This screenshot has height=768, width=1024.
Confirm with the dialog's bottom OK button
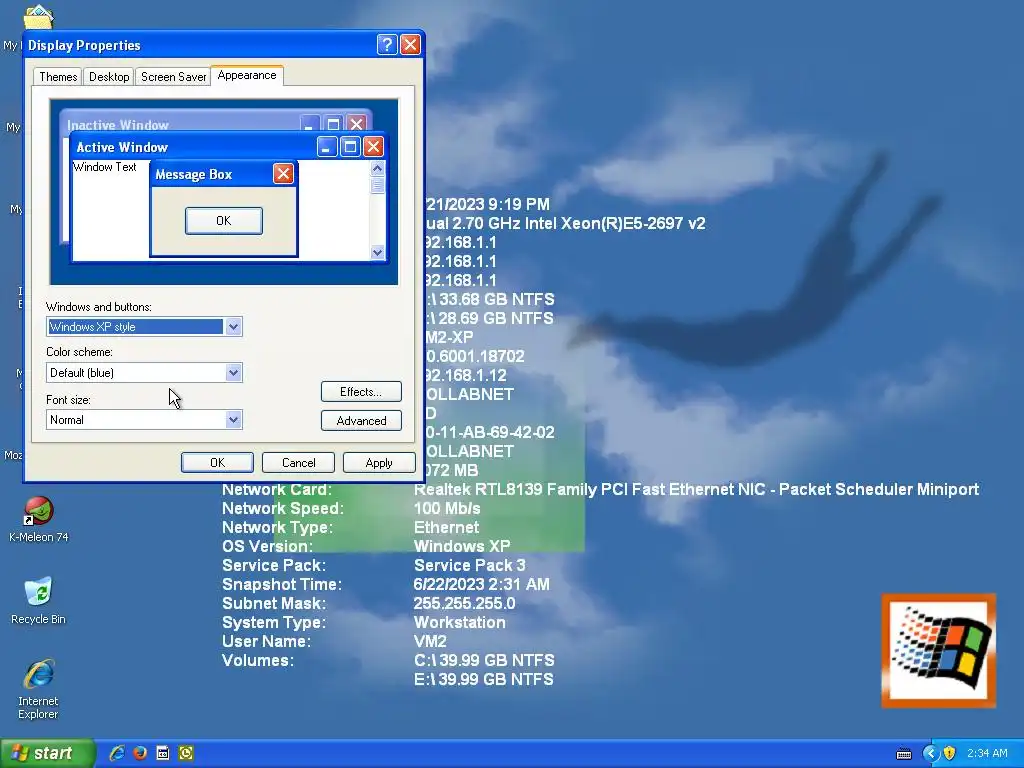tap(217, 462)
